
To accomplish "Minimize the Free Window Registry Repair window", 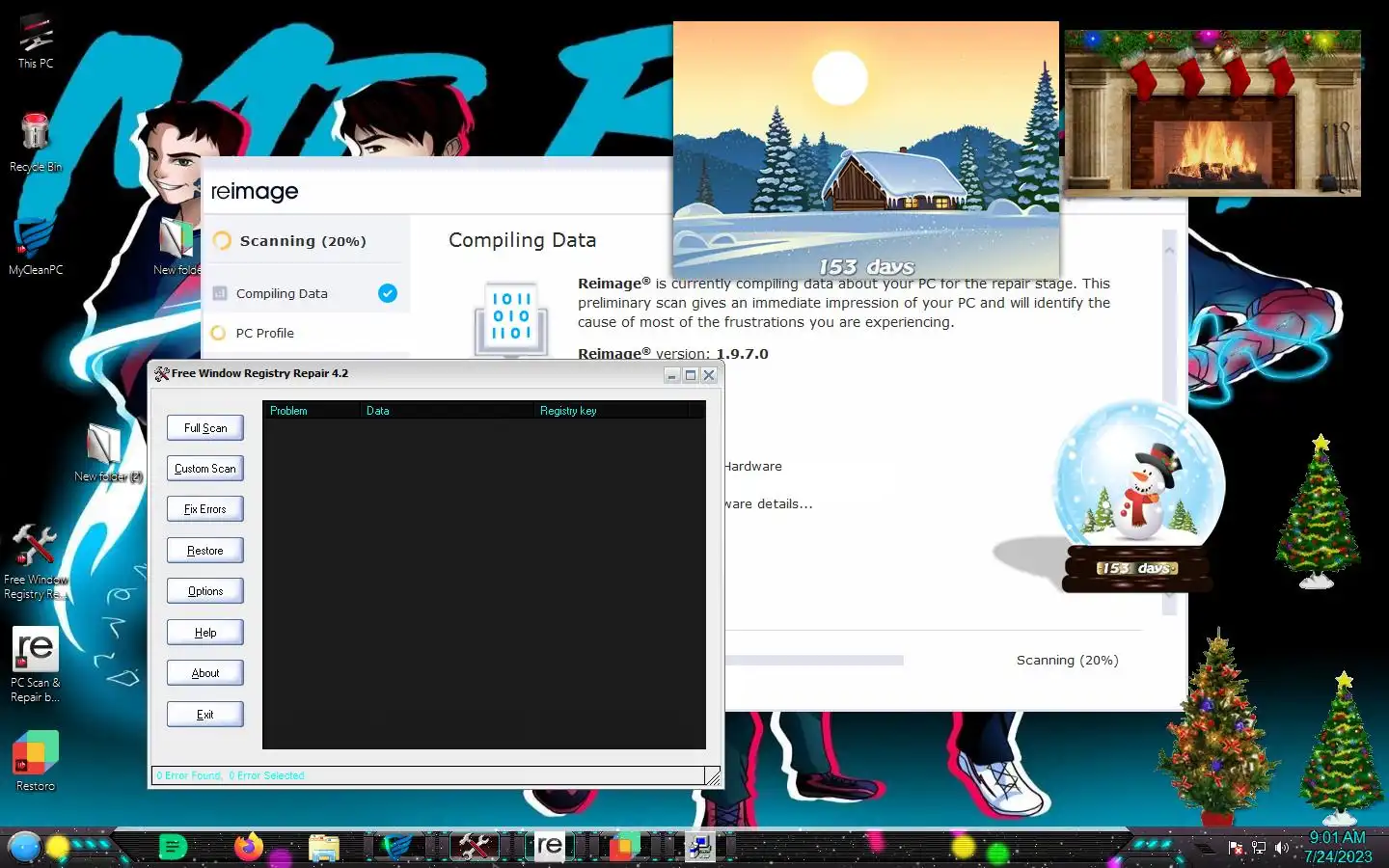I will pyautogui.click(x=672, y=375).
